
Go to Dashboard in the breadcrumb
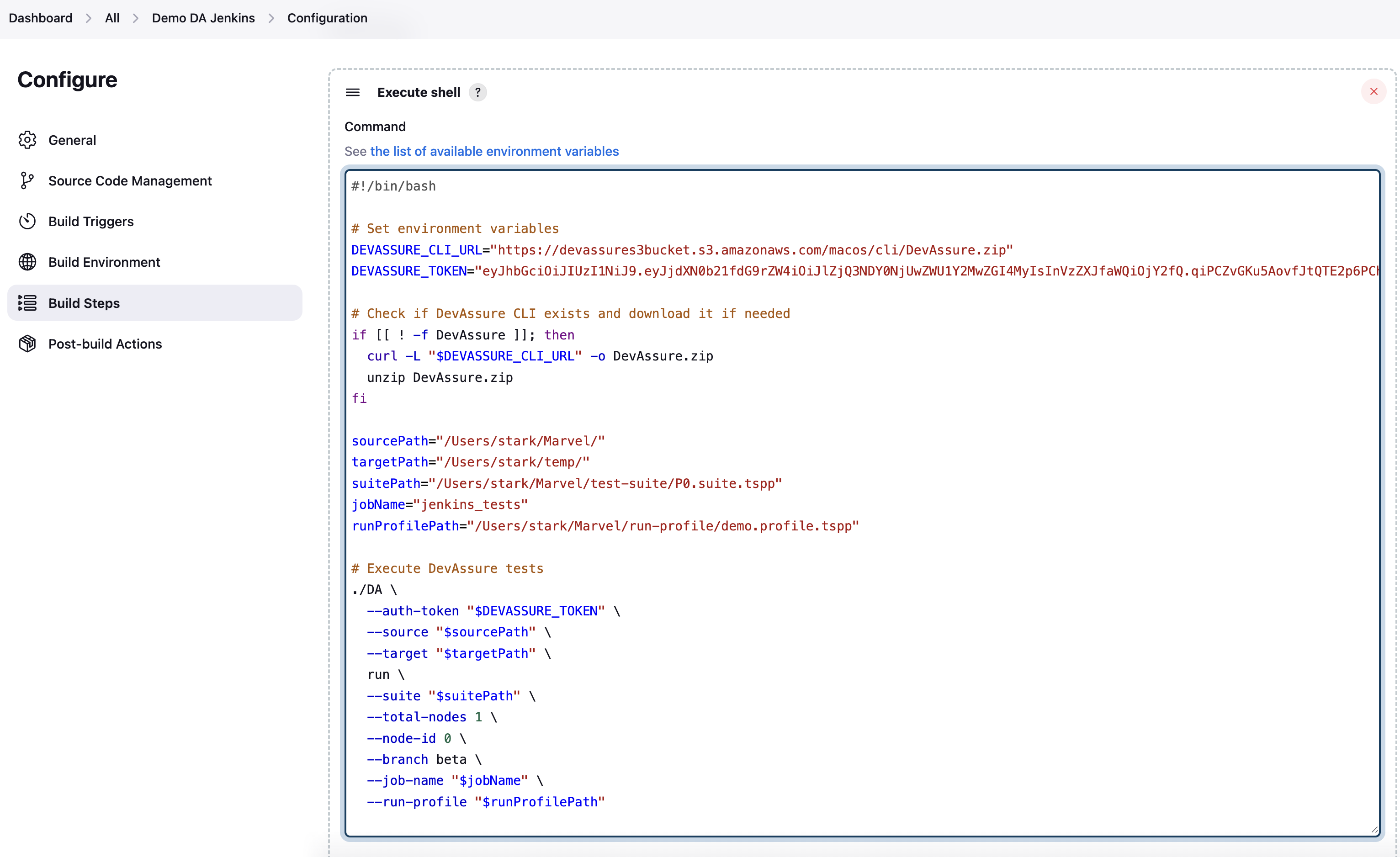(x=40, y=18)
